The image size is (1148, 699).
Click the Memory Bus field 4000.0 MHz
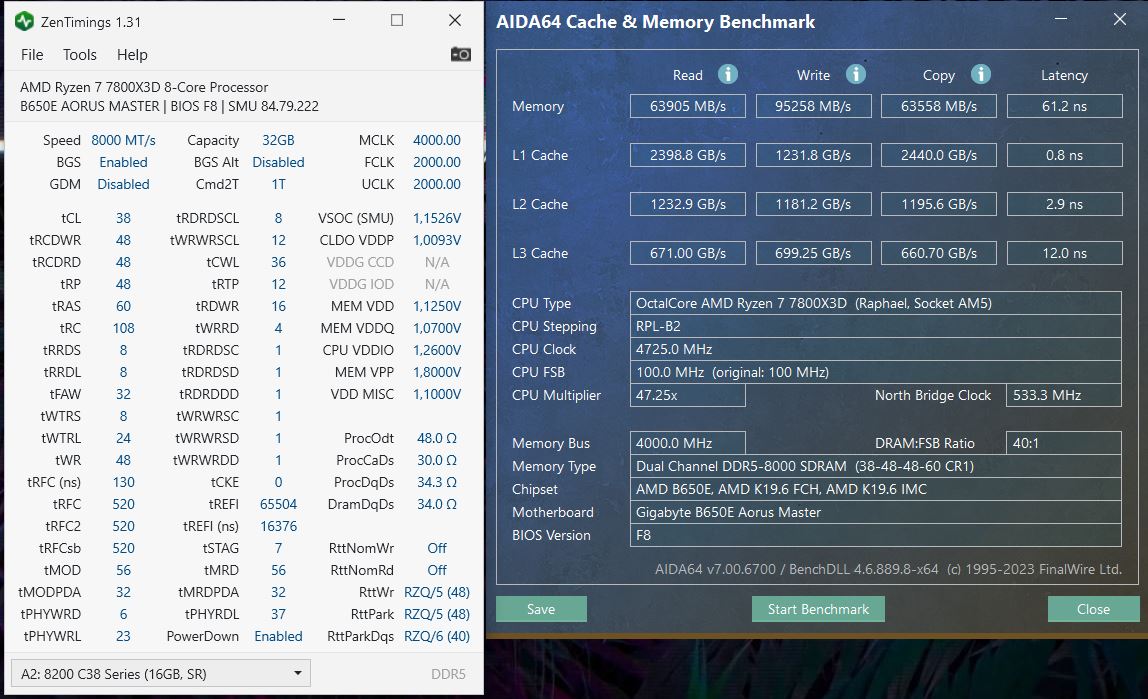(687, 443)
